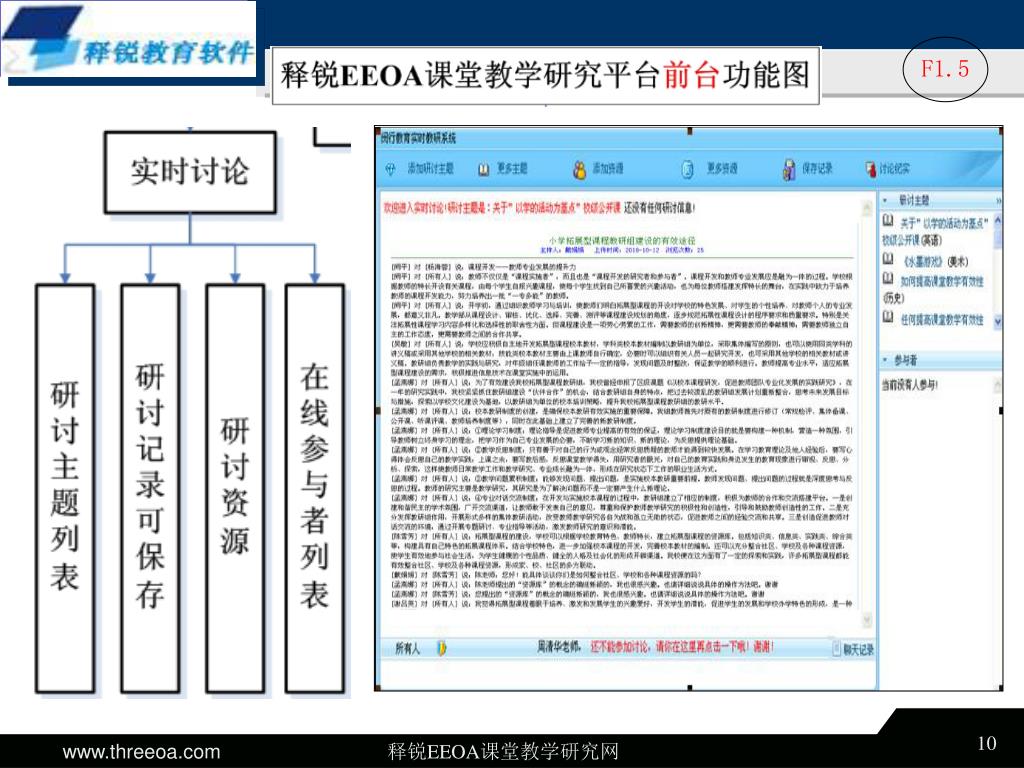
Task: Click the message input field at bottom
Action: tap(627, 673)
